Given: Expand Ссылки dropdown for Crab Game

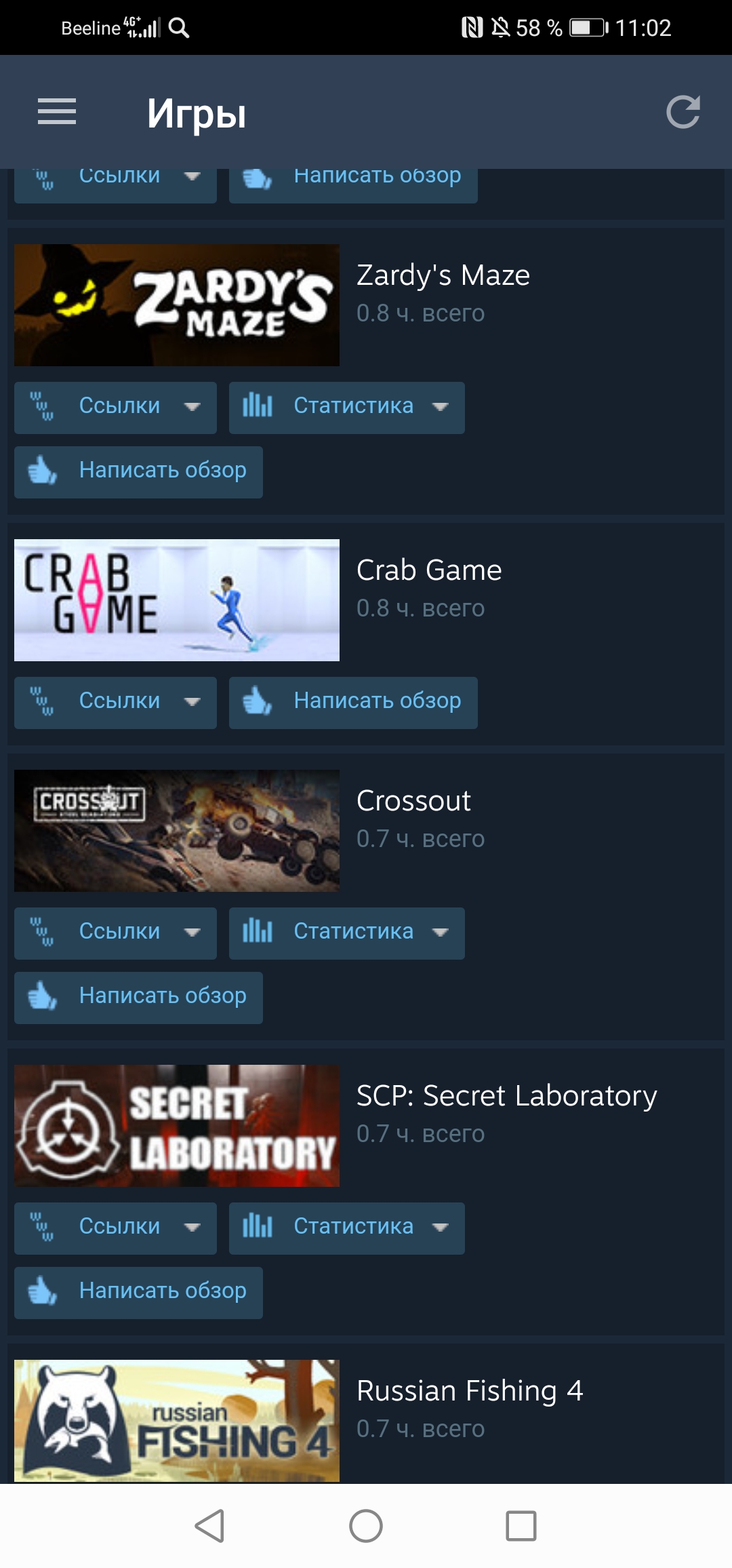Looking at the screenshot, I should click(x=115, y=703).
